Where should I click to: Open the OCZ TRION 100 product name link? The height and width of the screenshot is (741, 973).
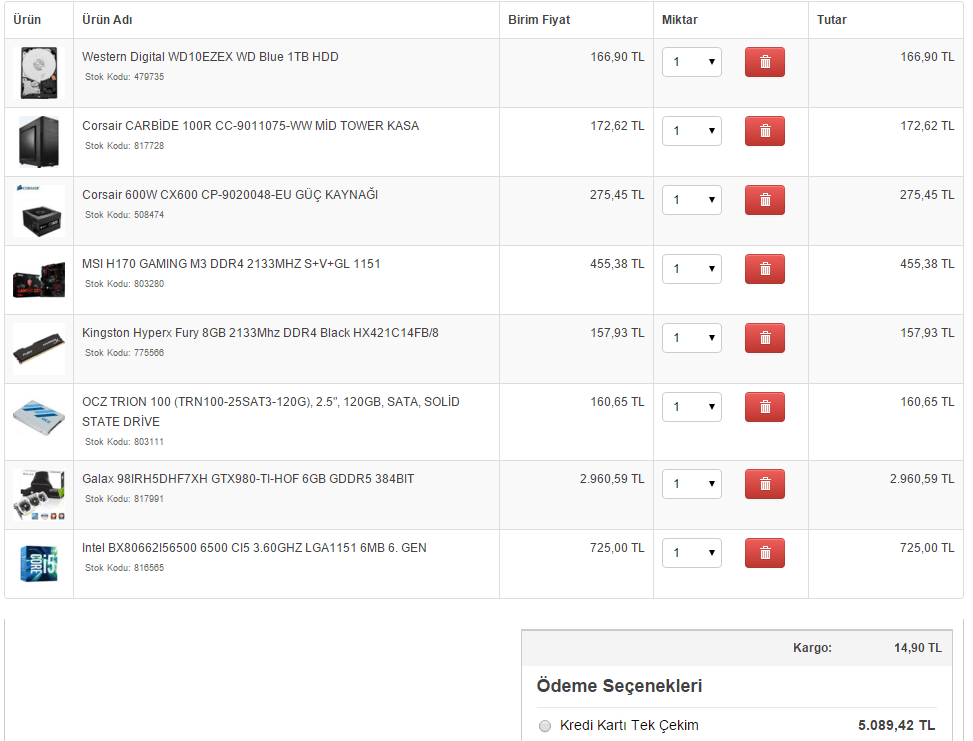click(270, 402)
